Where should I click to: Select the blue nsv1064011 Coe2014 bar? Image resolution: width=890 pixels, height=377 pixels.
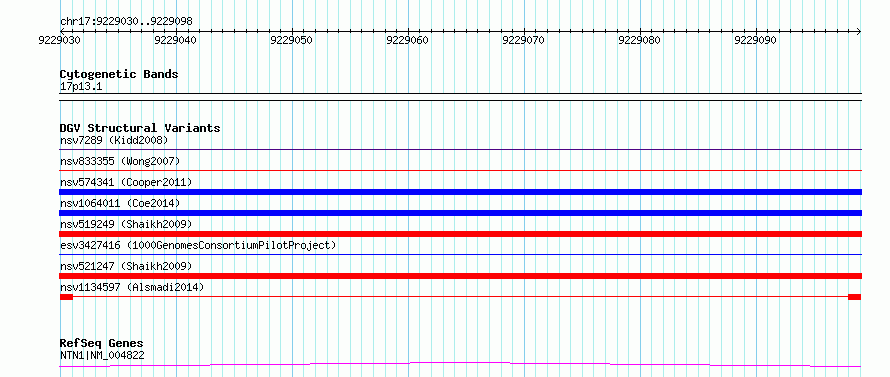pyautogui.click(x=460, y=213)
